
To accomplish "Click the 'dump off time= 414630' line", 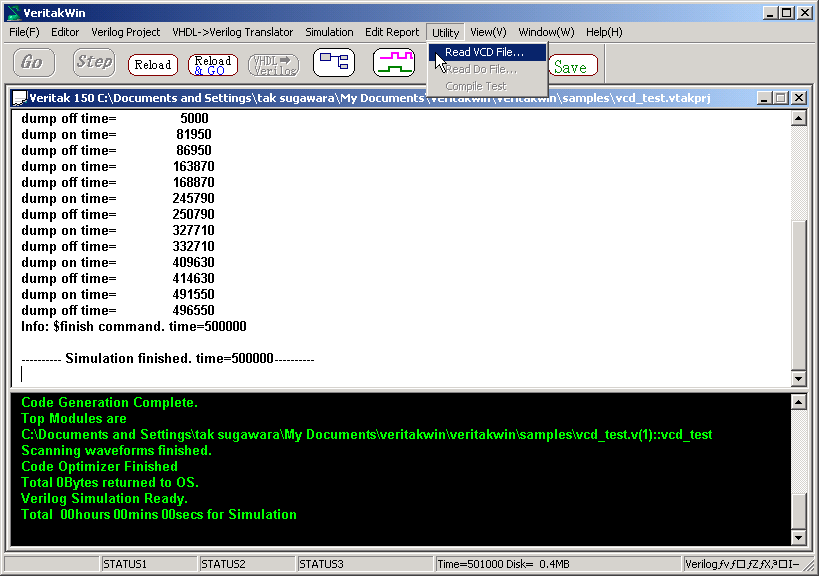I will point(118,278).
